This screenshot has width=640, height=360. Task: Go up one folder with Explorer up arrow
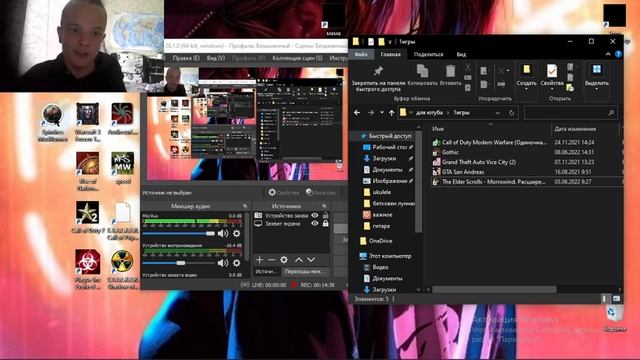[391, 113]
